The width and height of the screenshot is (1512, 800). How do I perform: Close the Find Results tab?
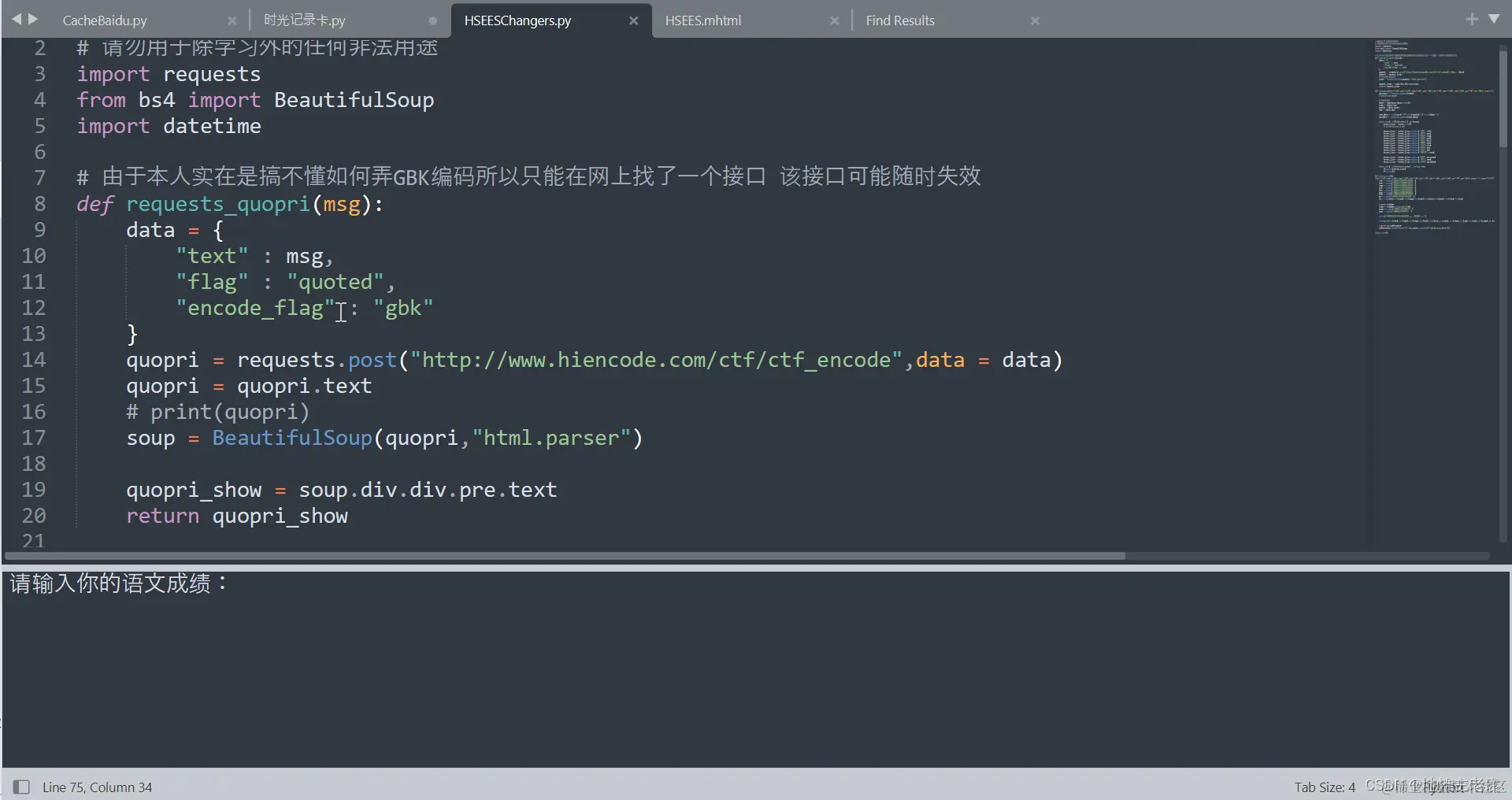[x=1036, y=20]
